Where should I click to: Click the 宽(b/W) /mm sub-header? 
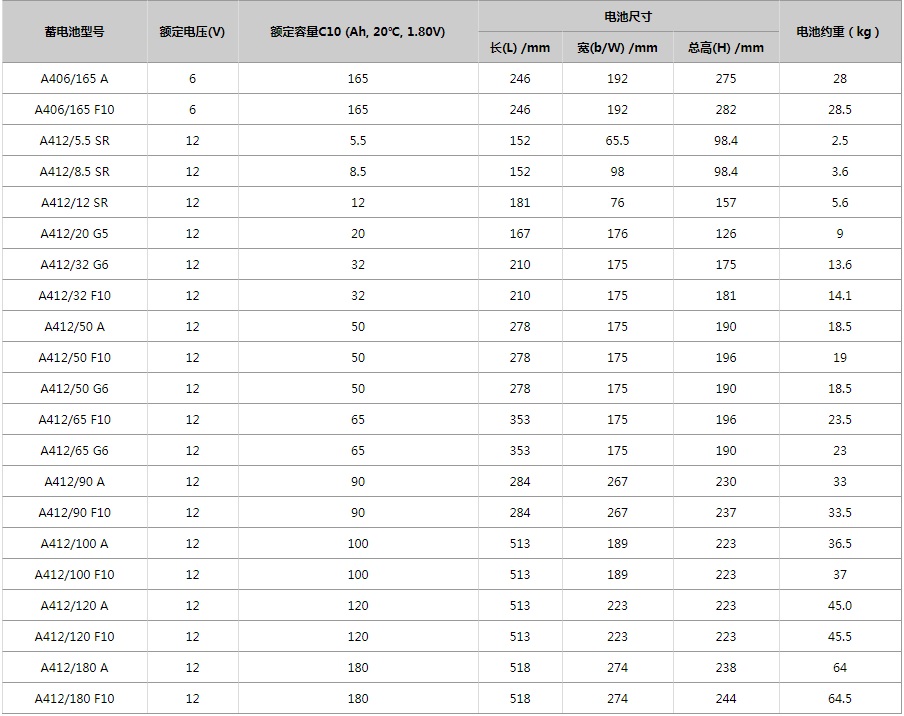617,48
